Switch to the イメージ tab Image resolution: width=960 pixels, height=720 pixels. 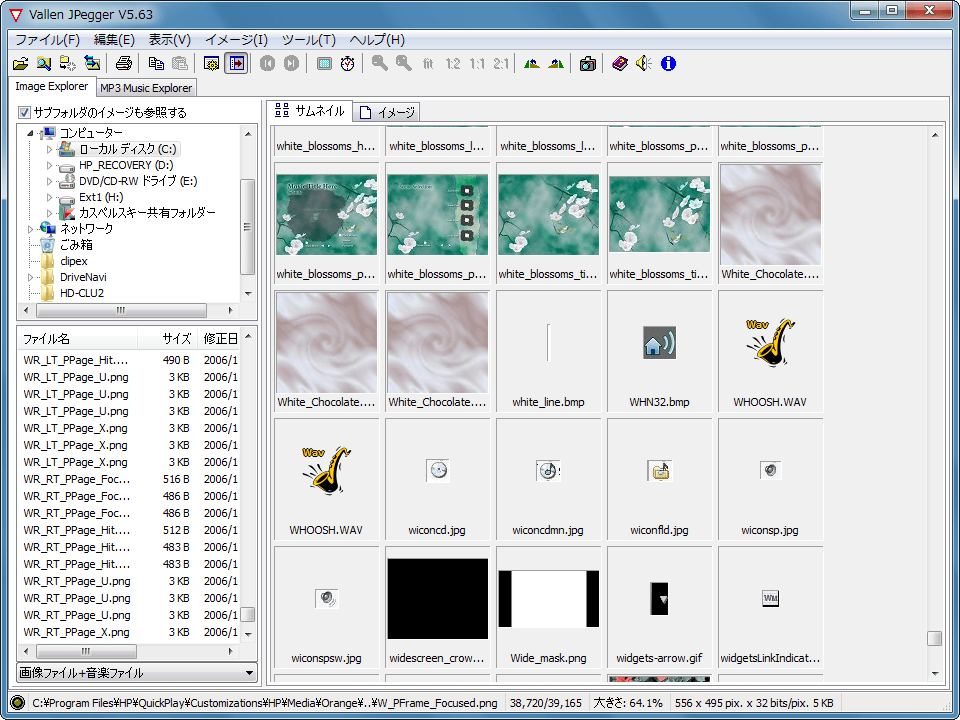388,112
